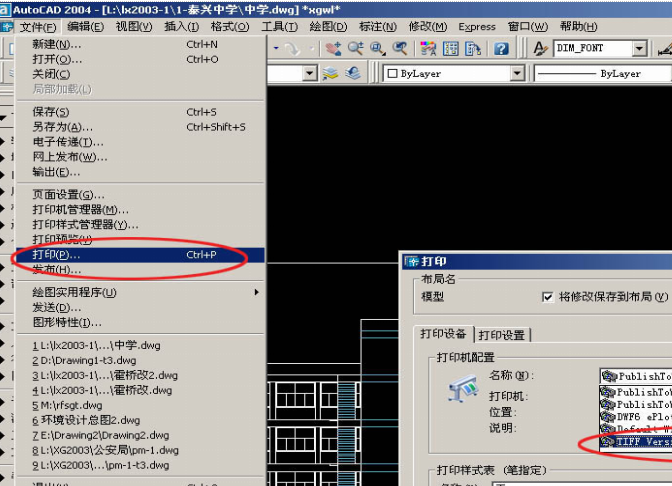The width and height of the screenshot is (672, 486).
Task: Open the 视图(V) menu
Action: [134, 27]
